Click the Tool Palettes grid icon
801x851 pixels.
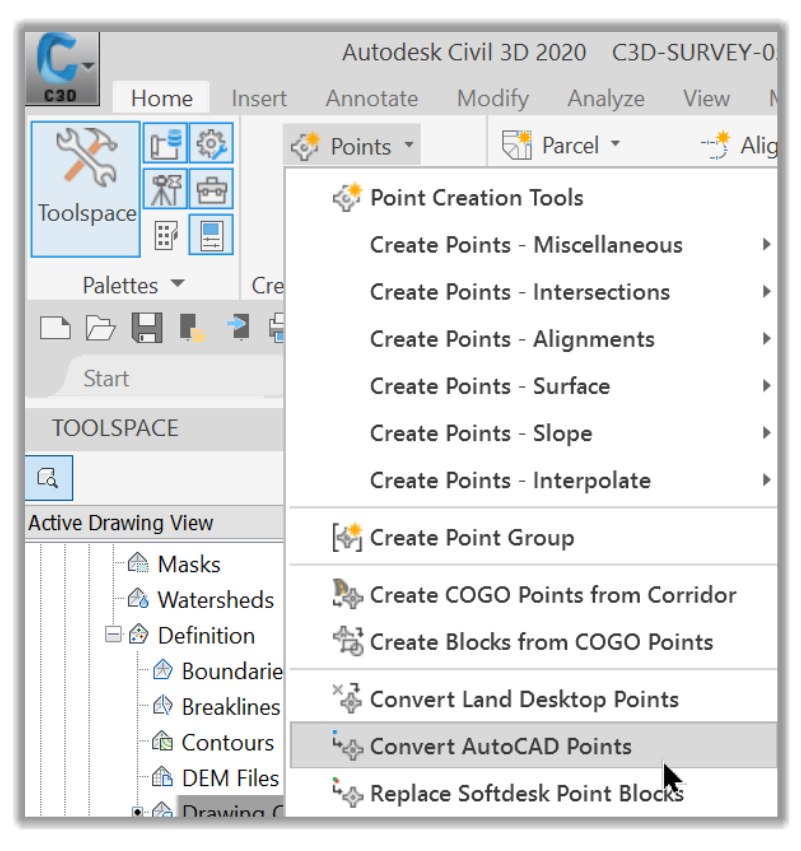[x=166, y=235]
